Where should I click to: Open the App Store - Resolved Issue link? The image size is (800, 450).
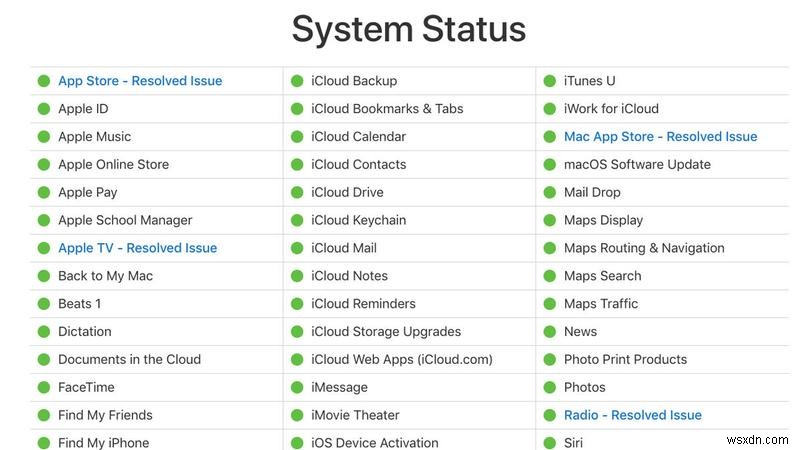(x=140, y=81)
